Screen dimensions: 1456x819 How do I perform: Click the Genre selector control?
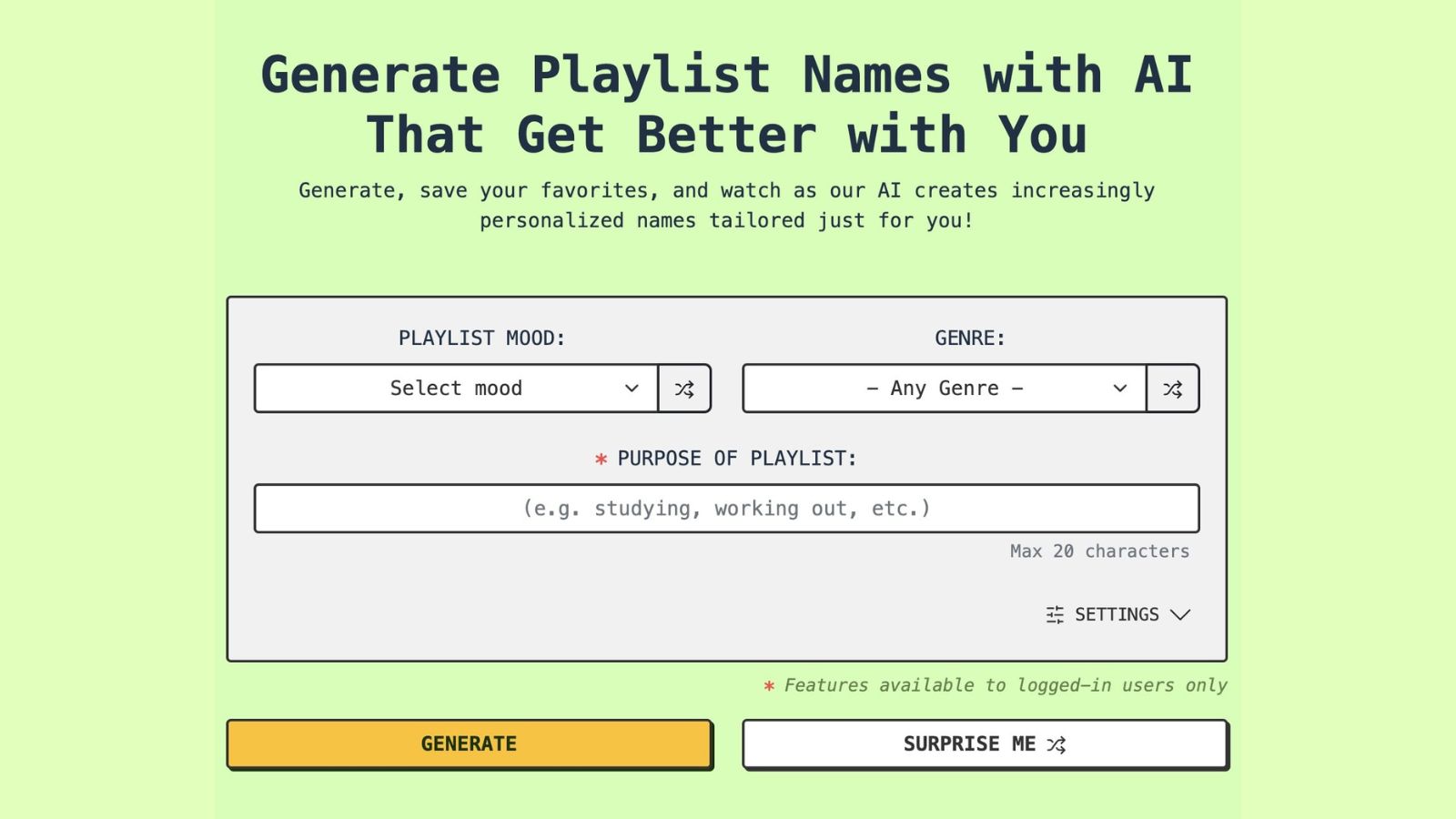point(942,389)
